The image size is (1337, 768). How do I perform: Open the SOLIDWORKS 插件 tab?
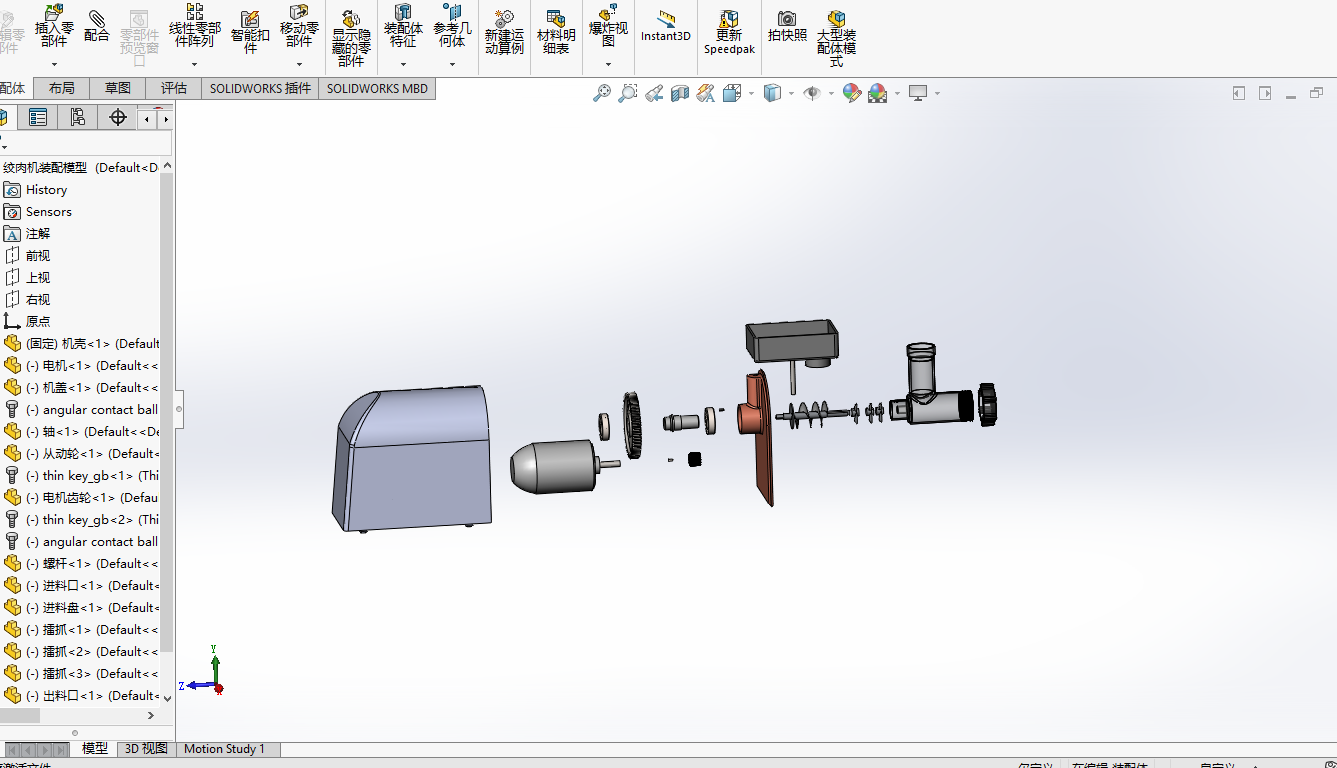[260, 88]
